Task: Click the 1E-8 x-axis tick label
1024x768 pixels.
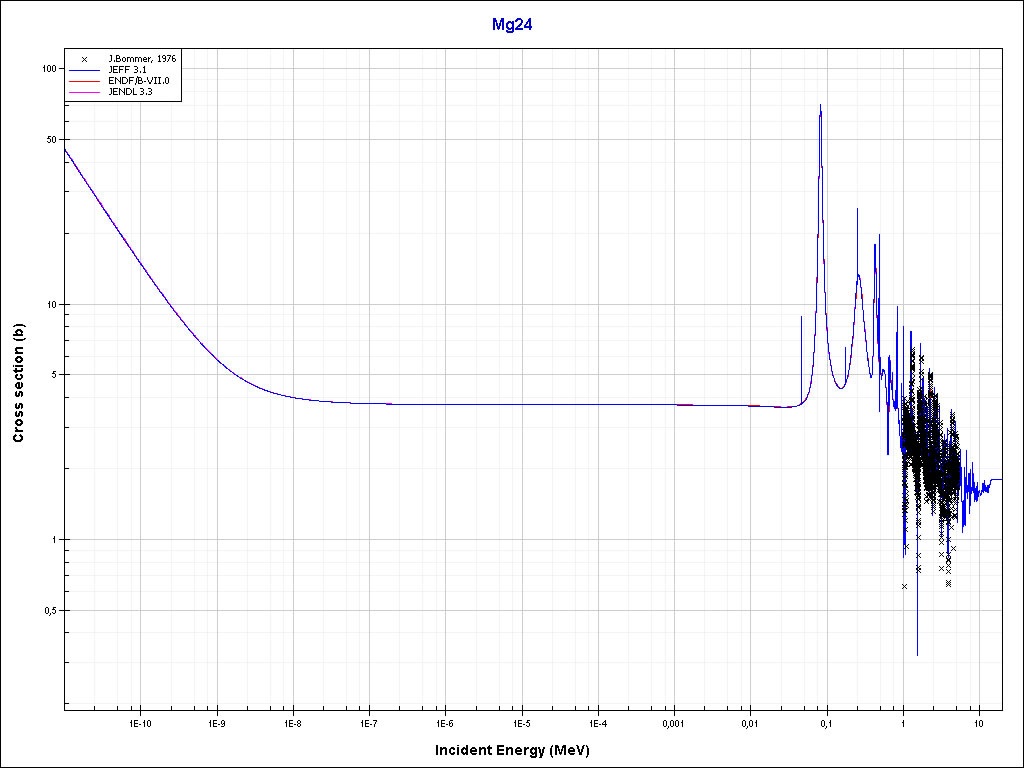Action: [292, 723]
